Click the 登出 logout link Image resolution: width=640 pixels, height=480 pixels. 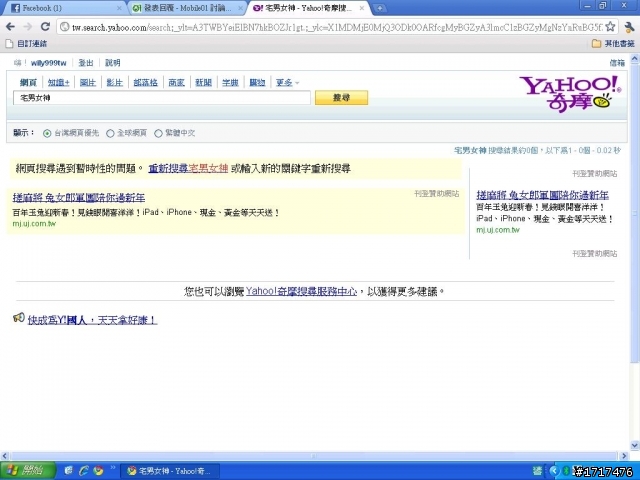[x=86, y=63]
